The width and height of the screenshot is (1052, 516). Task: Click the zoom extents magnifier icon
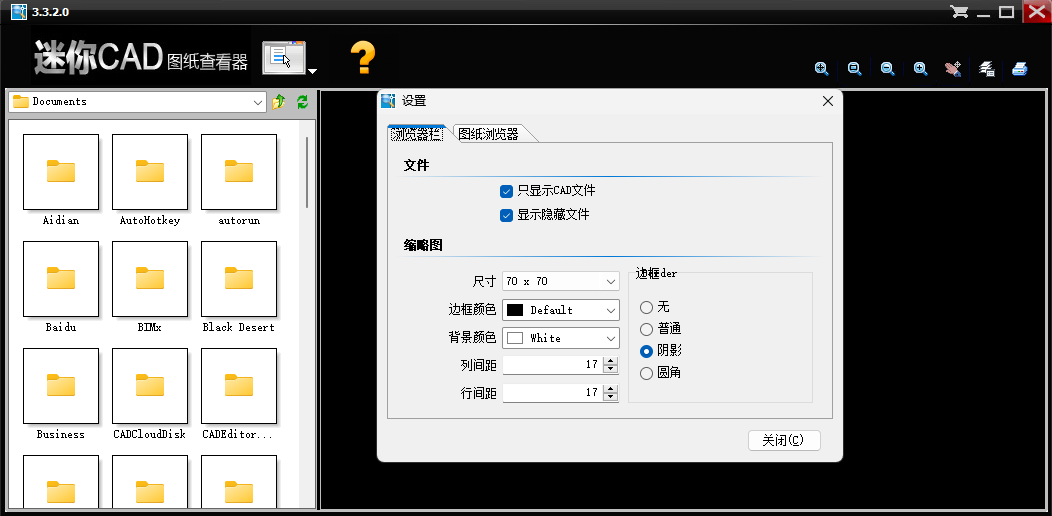coord(821,68)
